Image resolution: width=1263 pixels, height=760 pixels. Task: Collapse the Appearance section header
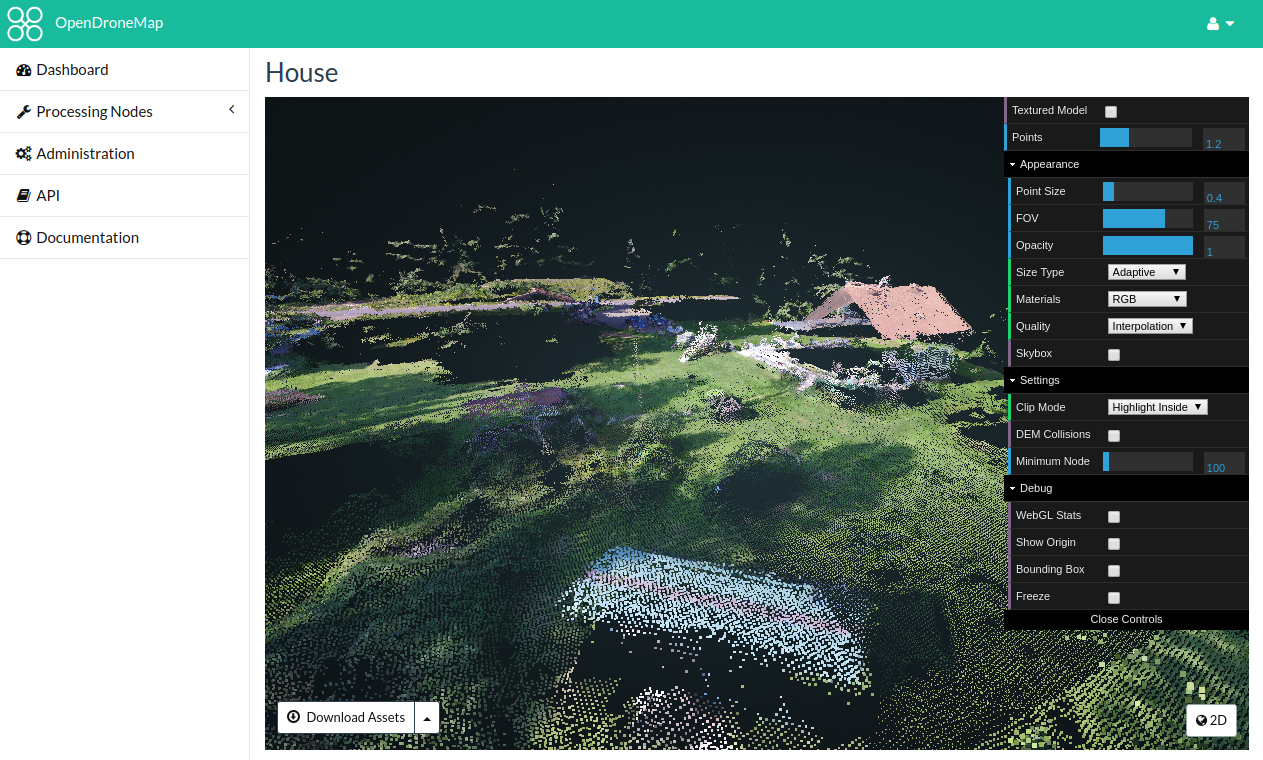point(1049,164)
